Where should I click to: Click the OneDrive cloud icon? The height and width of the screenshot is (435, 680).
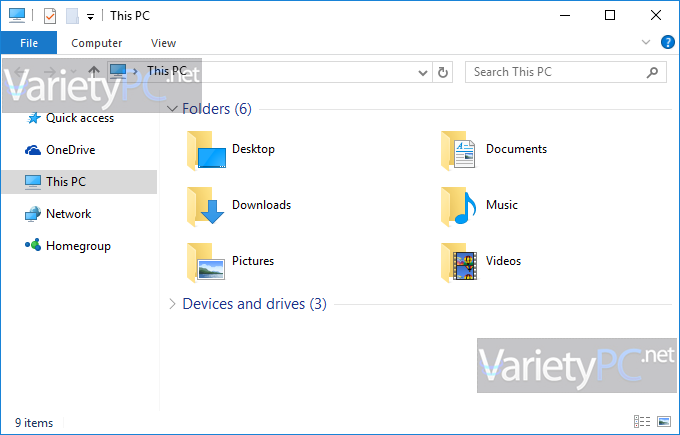point(33,150)
